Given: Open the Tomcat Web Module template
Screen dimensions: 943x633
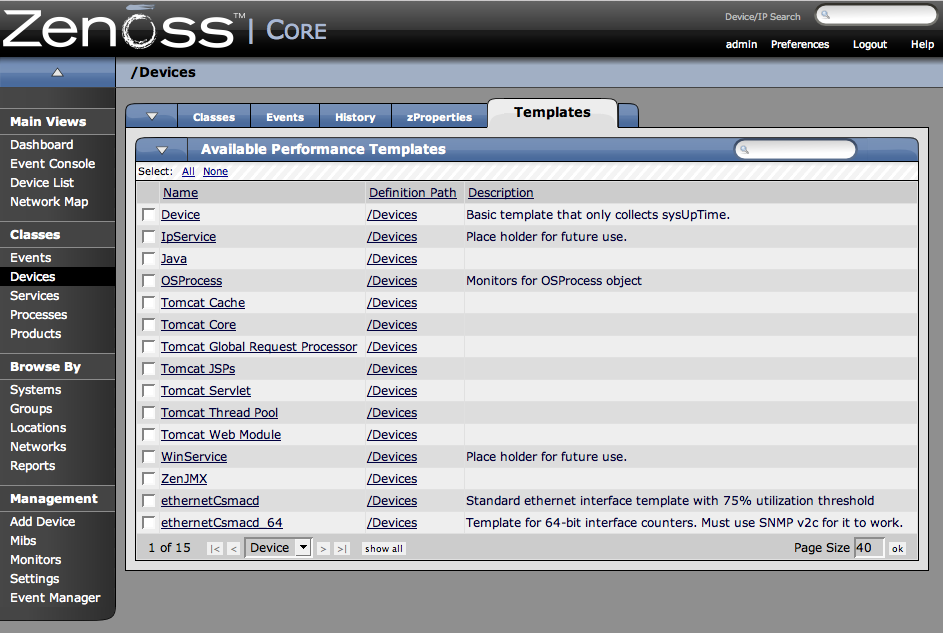Looking at the screenshot, I should tap(221, 435).
